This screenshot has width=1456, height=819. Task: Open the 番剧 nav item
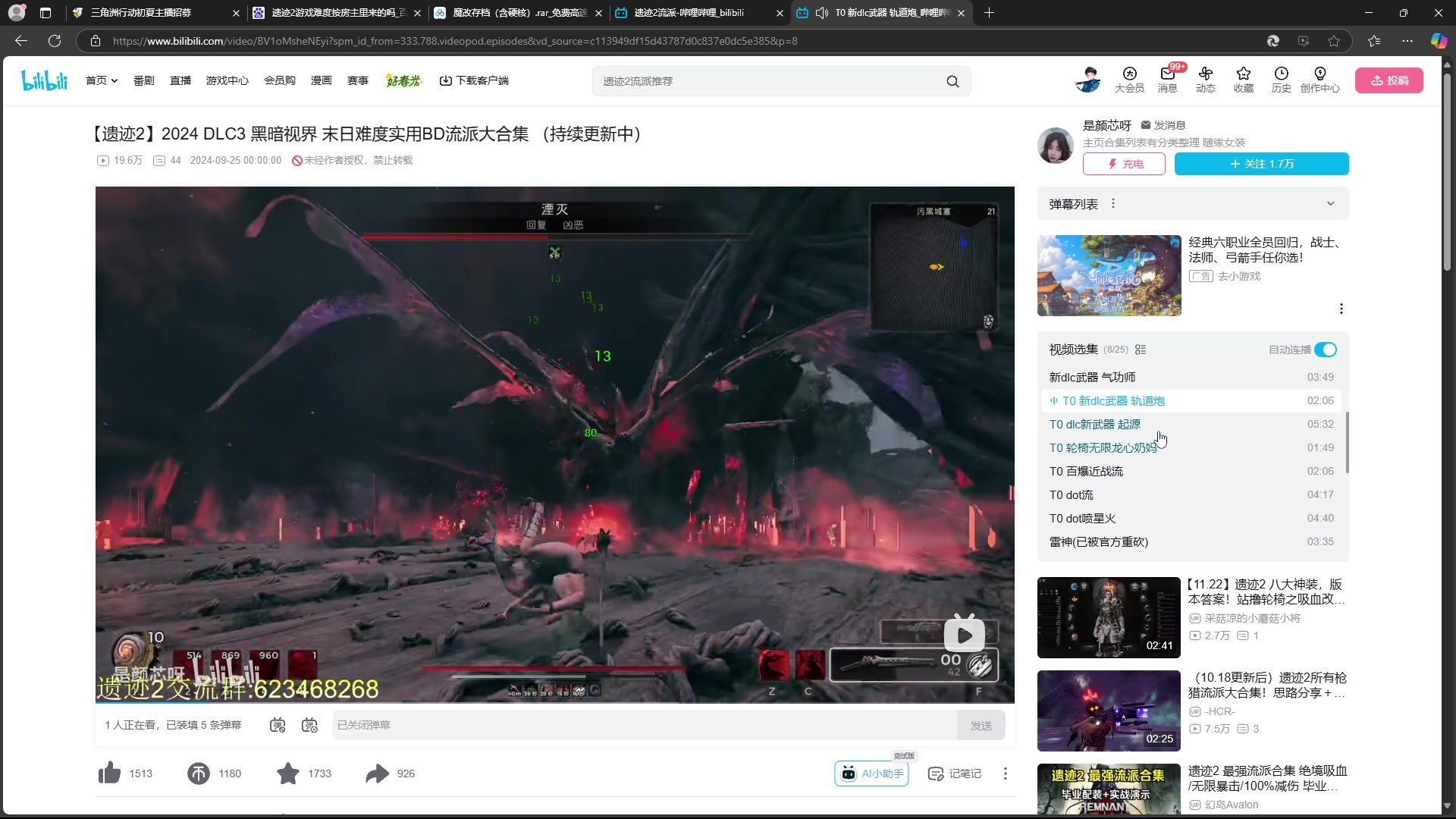point(144,80)
